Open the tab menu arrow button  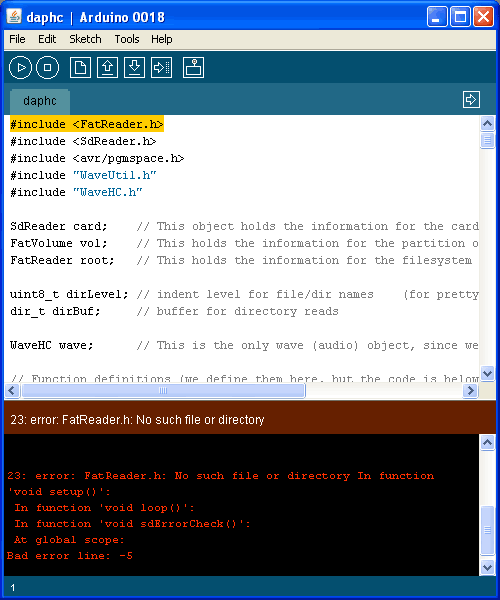coord(471,100)
